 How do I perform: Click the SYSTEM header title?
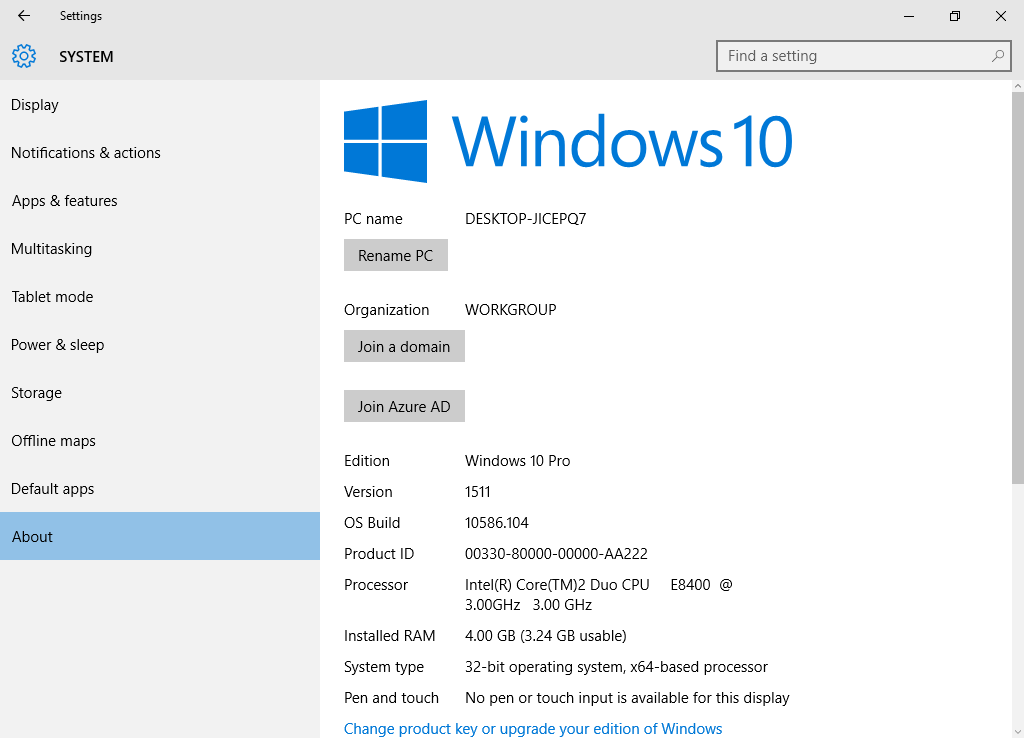[86, 57]
